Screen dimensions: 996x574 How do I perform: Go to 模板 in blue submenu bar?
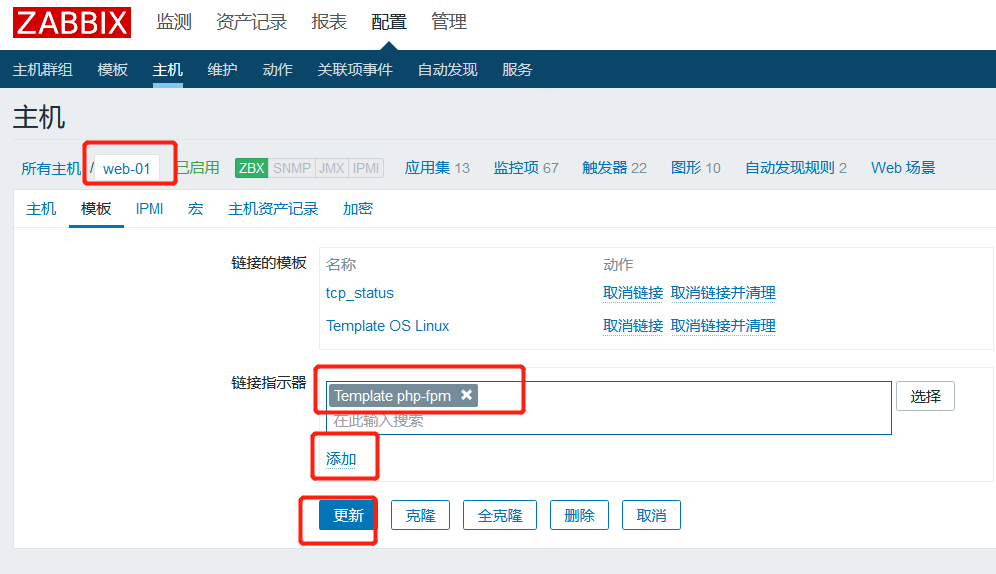pos(112,70)
